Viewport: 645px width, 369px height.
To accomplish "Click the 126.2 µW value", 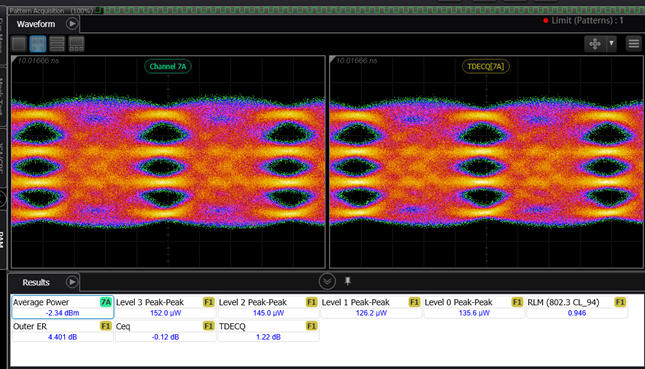I will coord(371,313).
